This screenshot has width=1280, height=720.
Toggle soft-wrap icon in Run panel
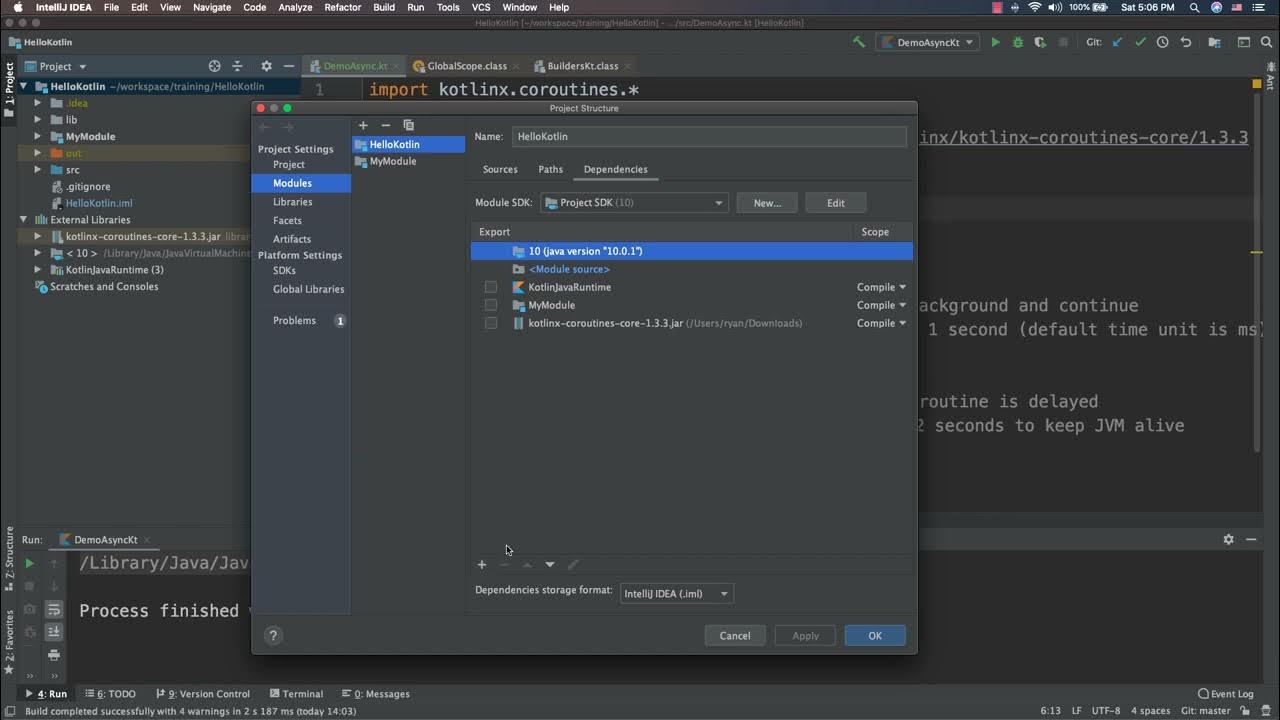[54, 609]
